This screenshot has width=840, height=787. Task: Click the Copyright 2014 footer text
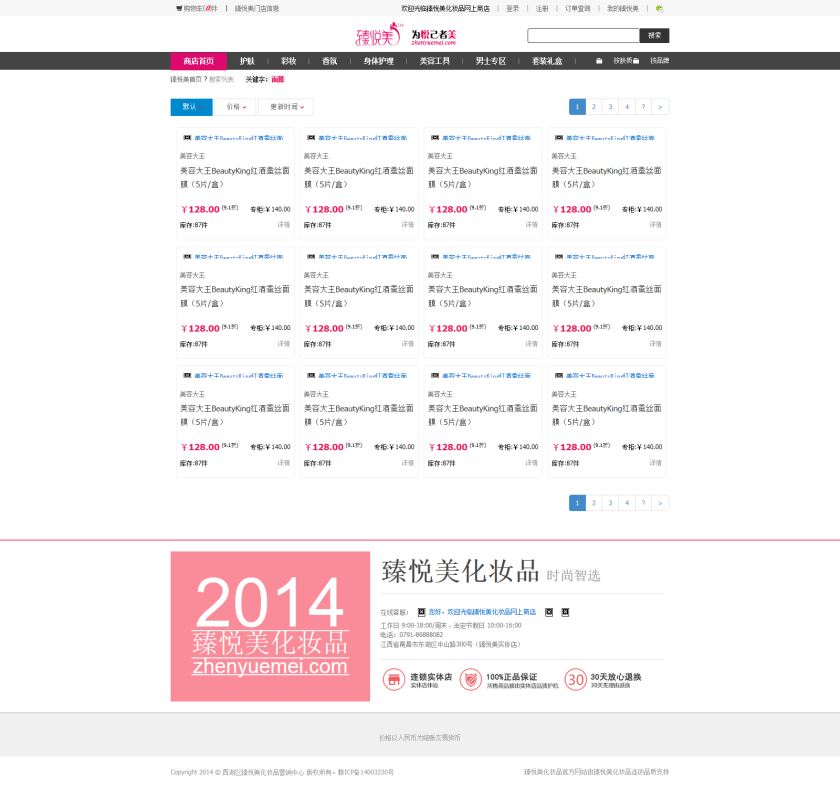click(x=282, y=772)
